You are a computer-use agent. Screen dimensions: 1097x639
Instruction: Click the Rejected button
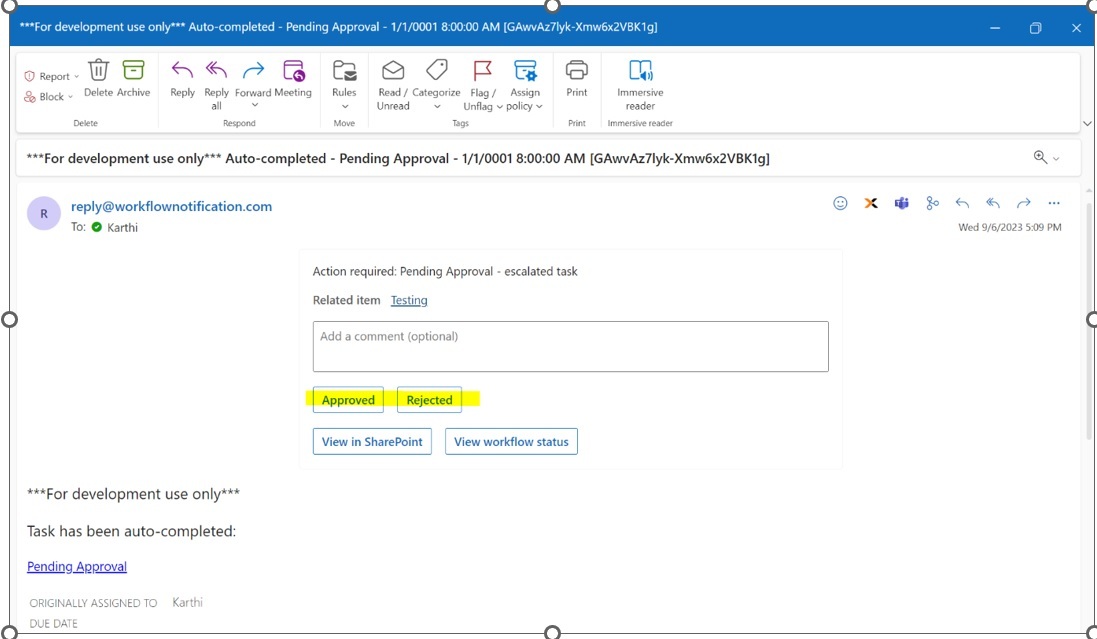coord(429,400)
